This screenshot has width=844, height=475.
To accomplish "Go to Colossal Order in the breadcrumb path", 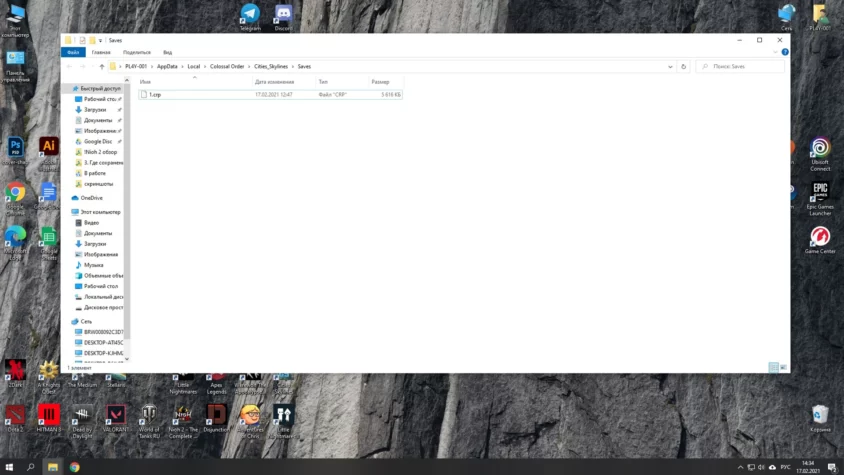I will point(227,67).
